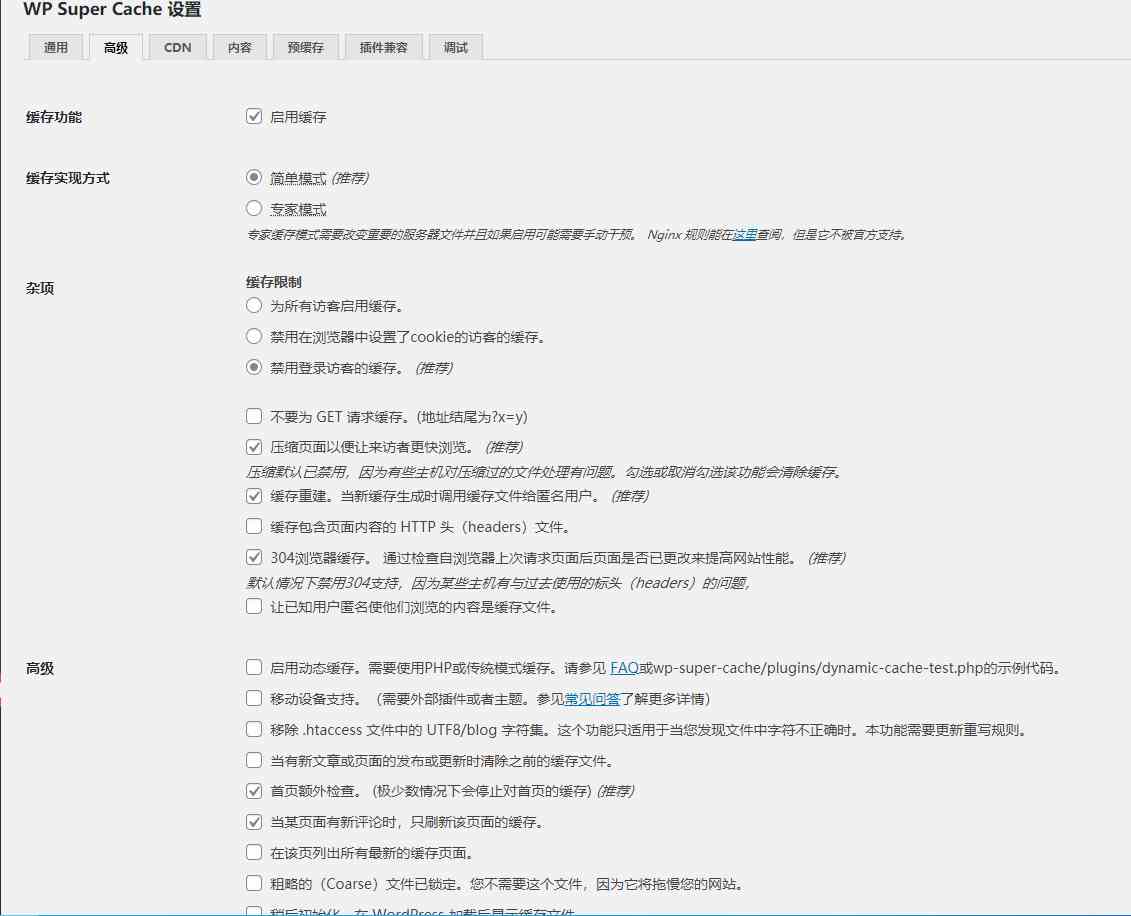This screenshot has height=916, width=1131.
Task: Go to the 内容 tab
Action: [239, 48]
